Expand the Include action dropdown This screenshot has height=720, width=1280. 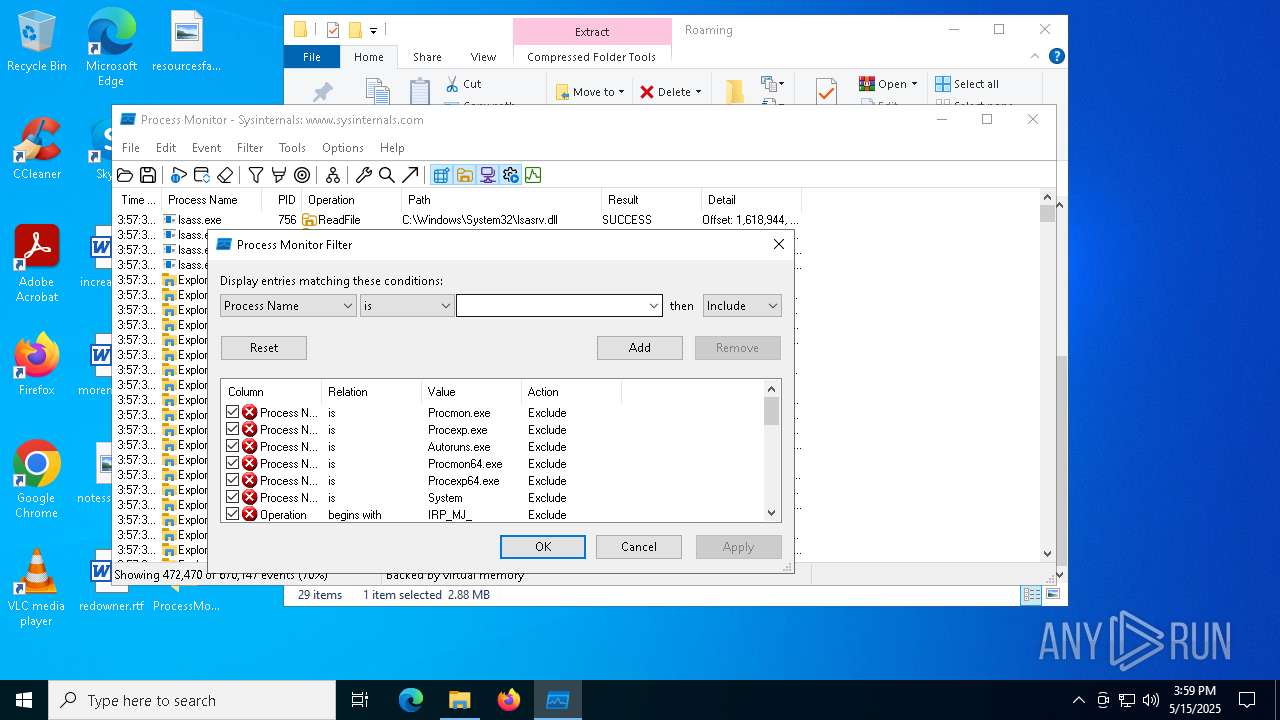[x=772, y=306]
